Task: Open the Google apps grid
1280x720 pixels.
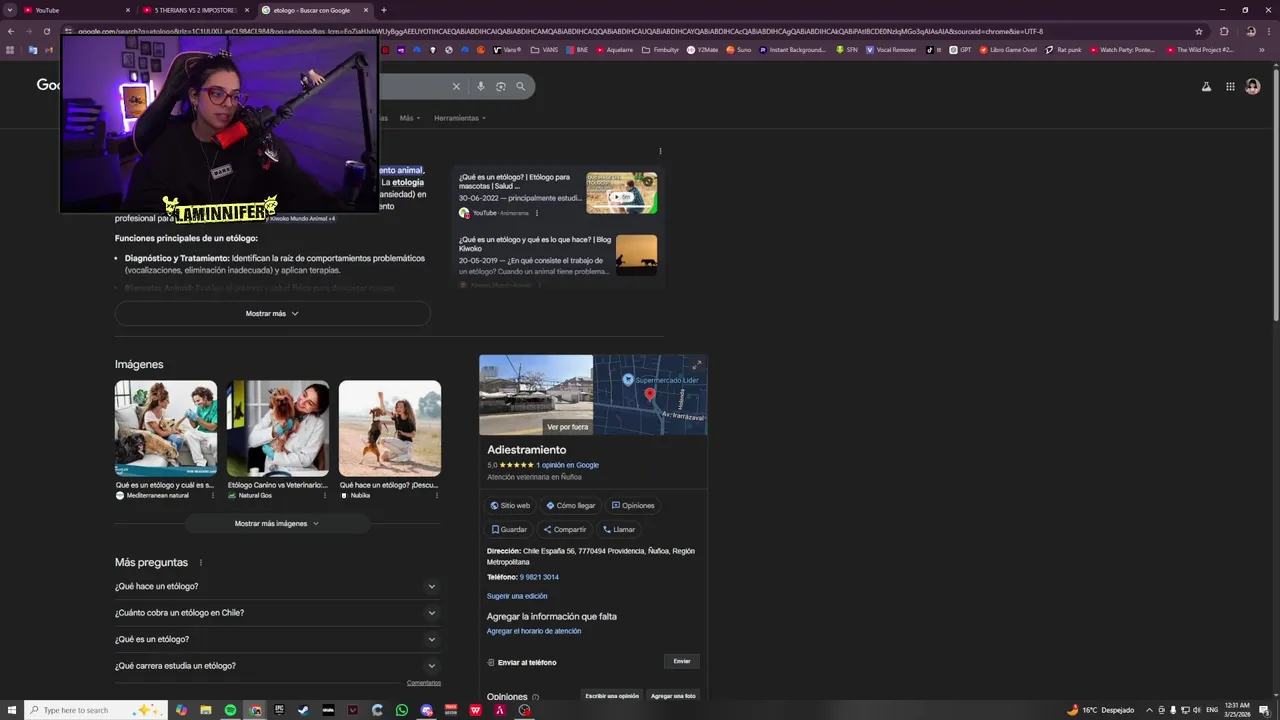Action: click(1230, 87)
